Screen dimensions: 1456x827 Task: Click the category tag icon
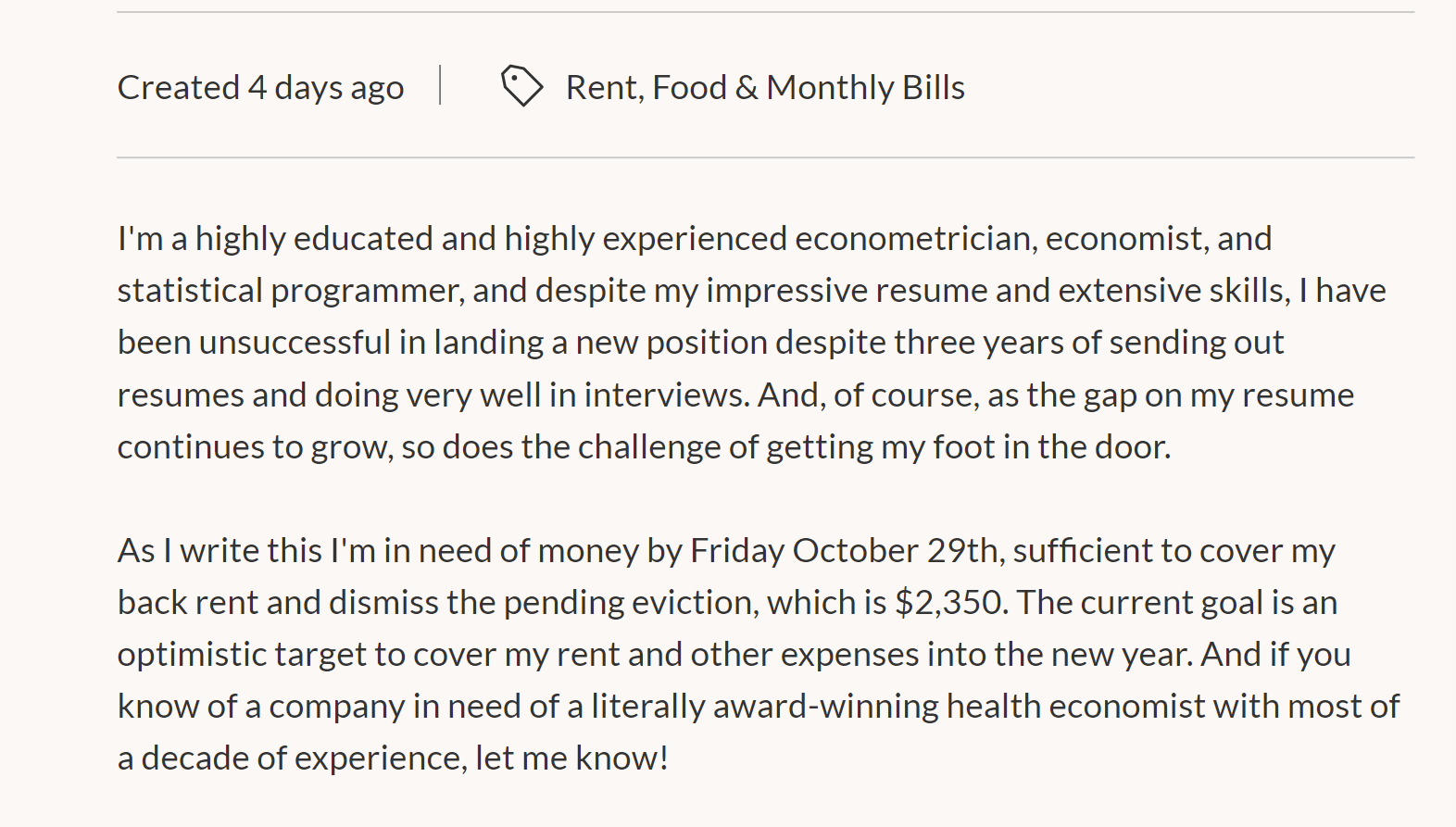coord(522,86)
